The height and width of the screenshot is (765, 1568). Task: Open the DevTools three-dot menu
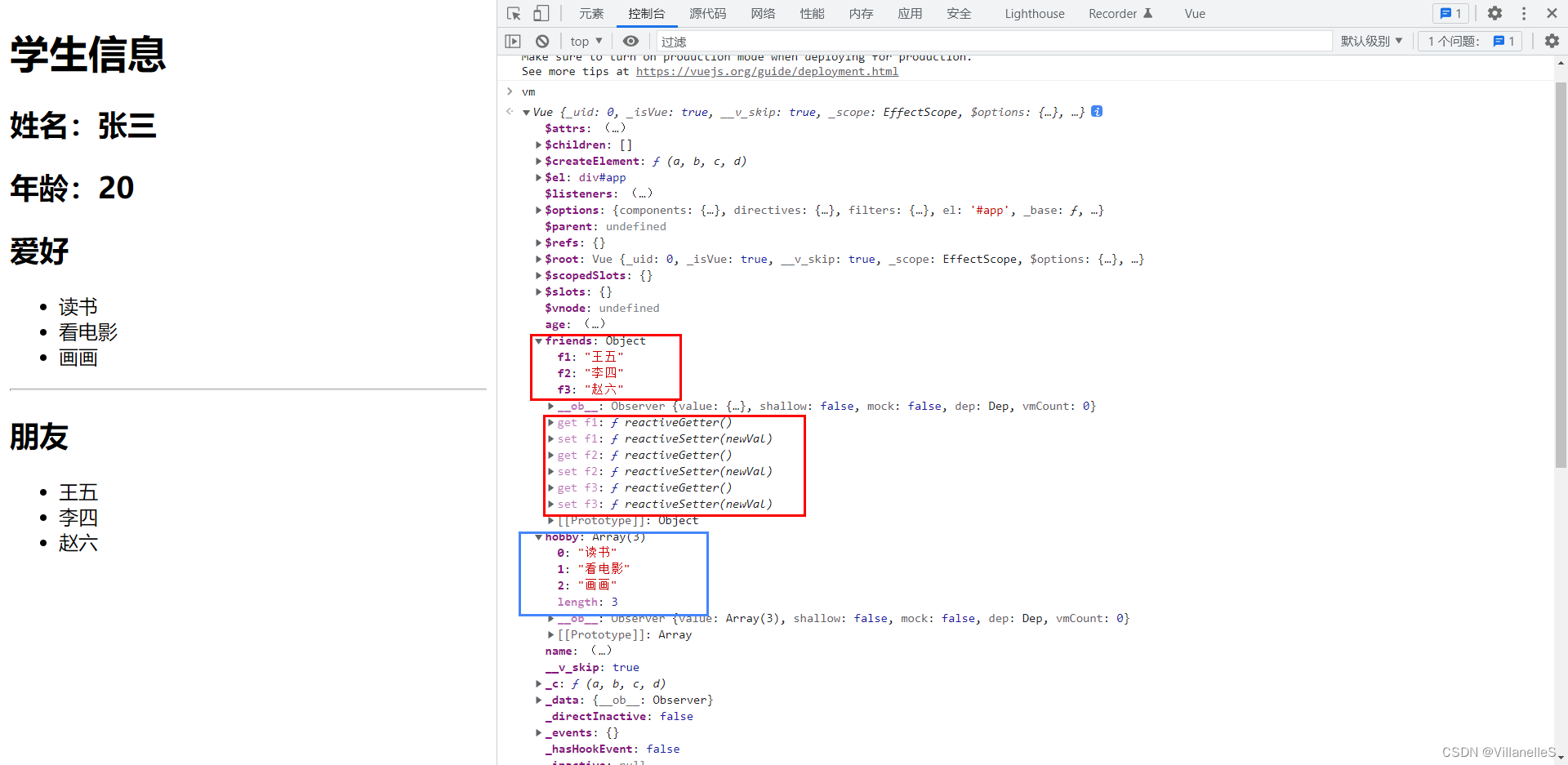1524,13
